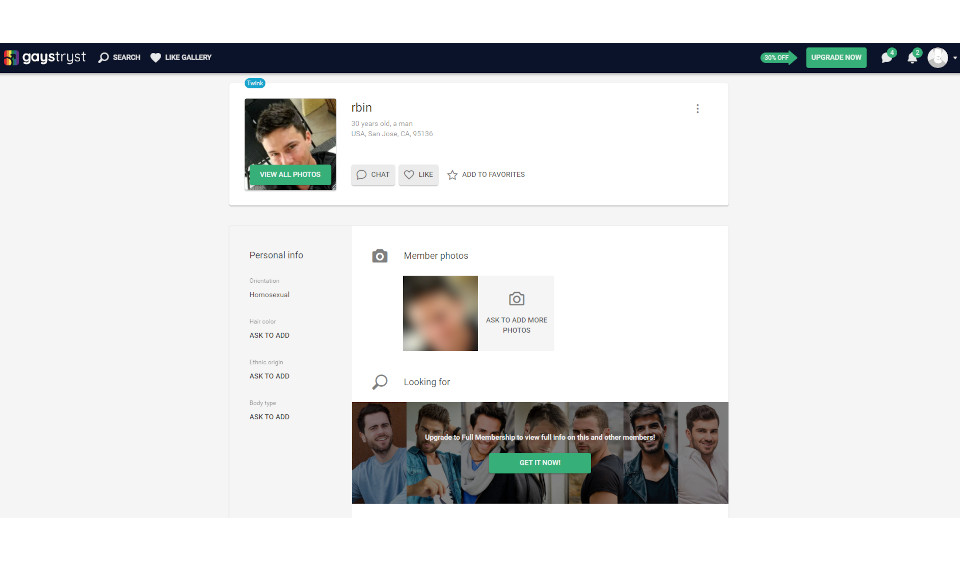The height and width of the screenshot is (561, 960).
Task: Open the three-dot profile options menu
Action: pyautogui.click(x=697, y=109)
